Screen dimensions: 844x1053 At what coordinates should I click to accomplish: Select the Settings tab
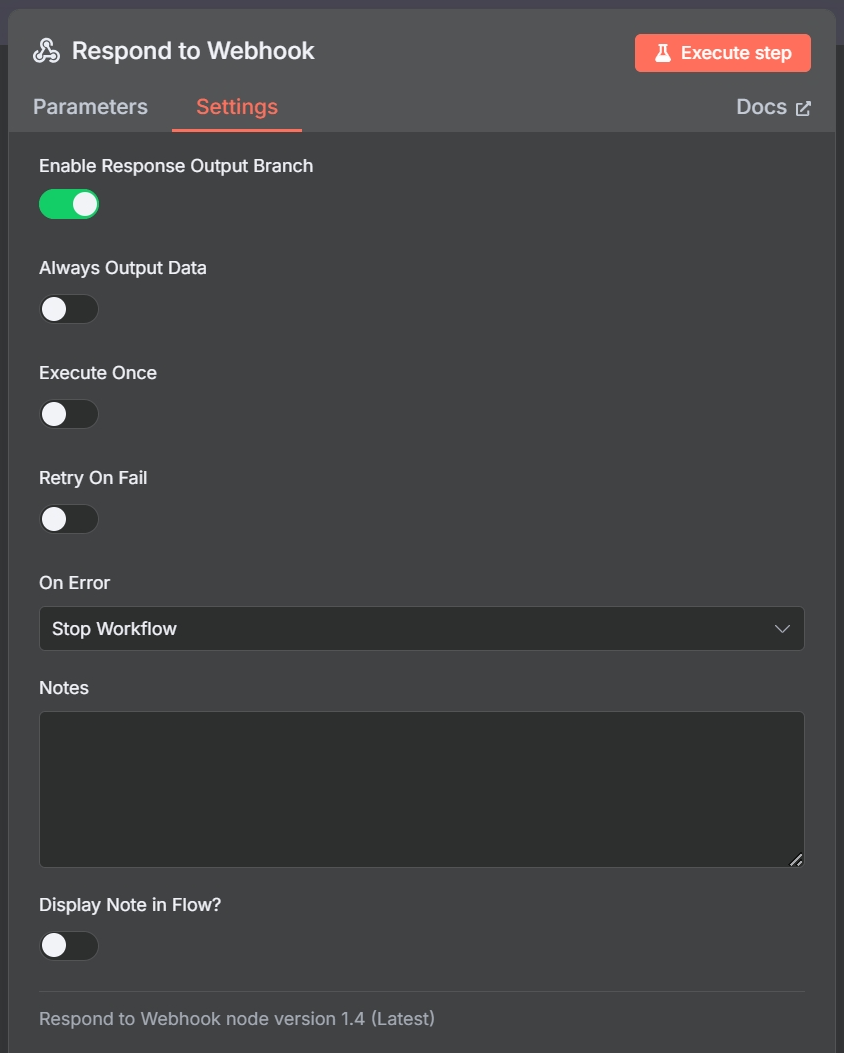click(237, 107)
